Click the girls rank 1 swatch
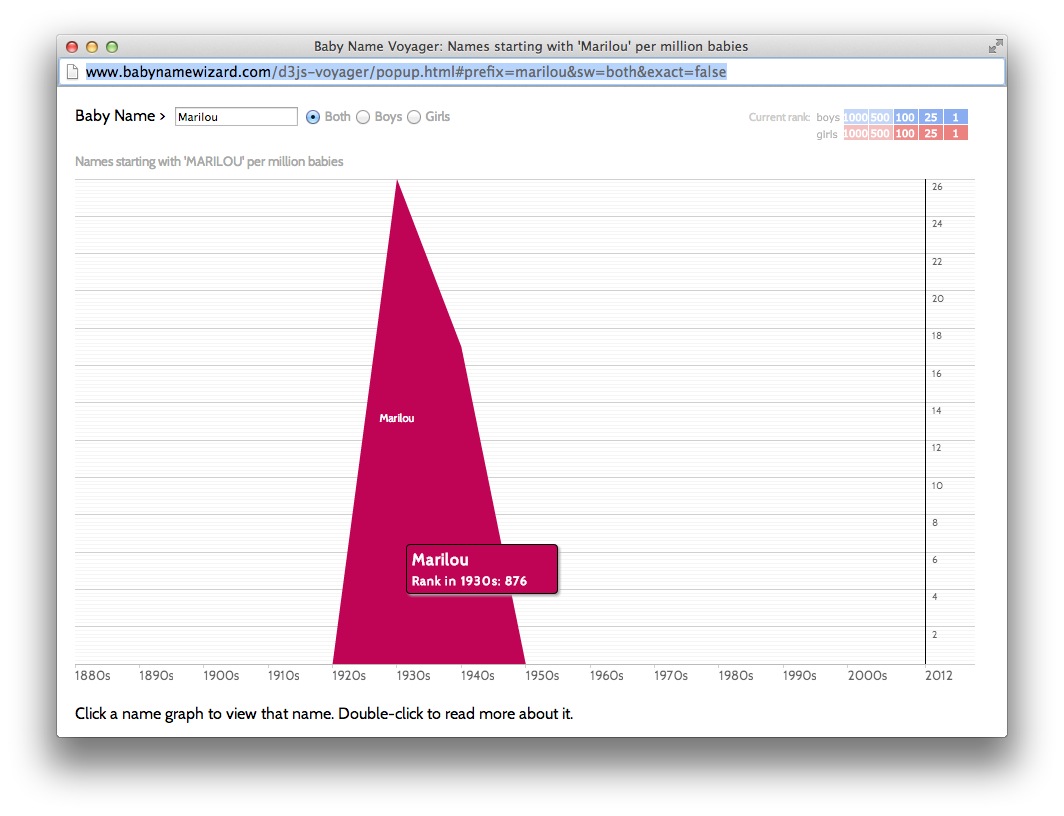Viewport: 1064px width, 816px height. (955, 133)
